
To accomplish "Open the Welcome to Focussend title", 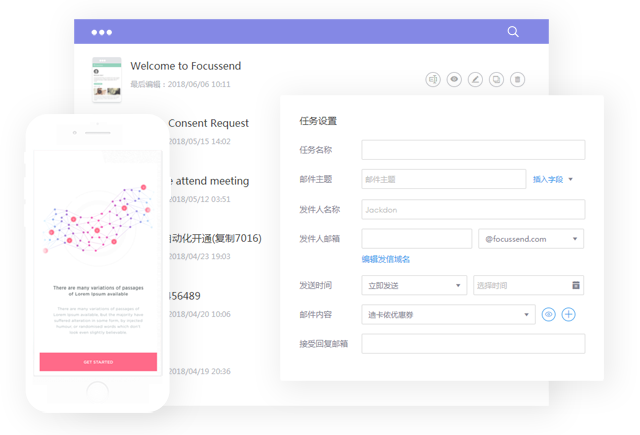I will coord(186,66).
